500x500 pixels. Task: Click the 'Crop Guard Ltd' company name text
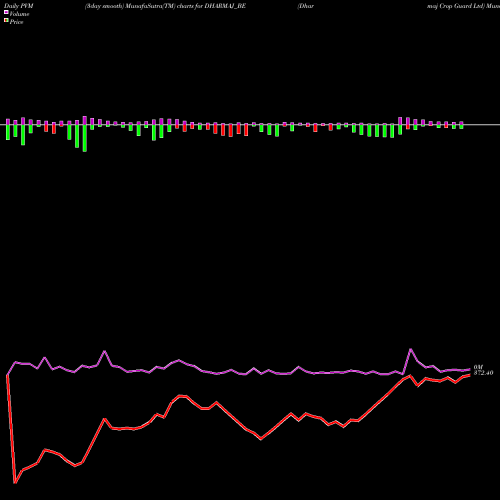pos(461,6)
